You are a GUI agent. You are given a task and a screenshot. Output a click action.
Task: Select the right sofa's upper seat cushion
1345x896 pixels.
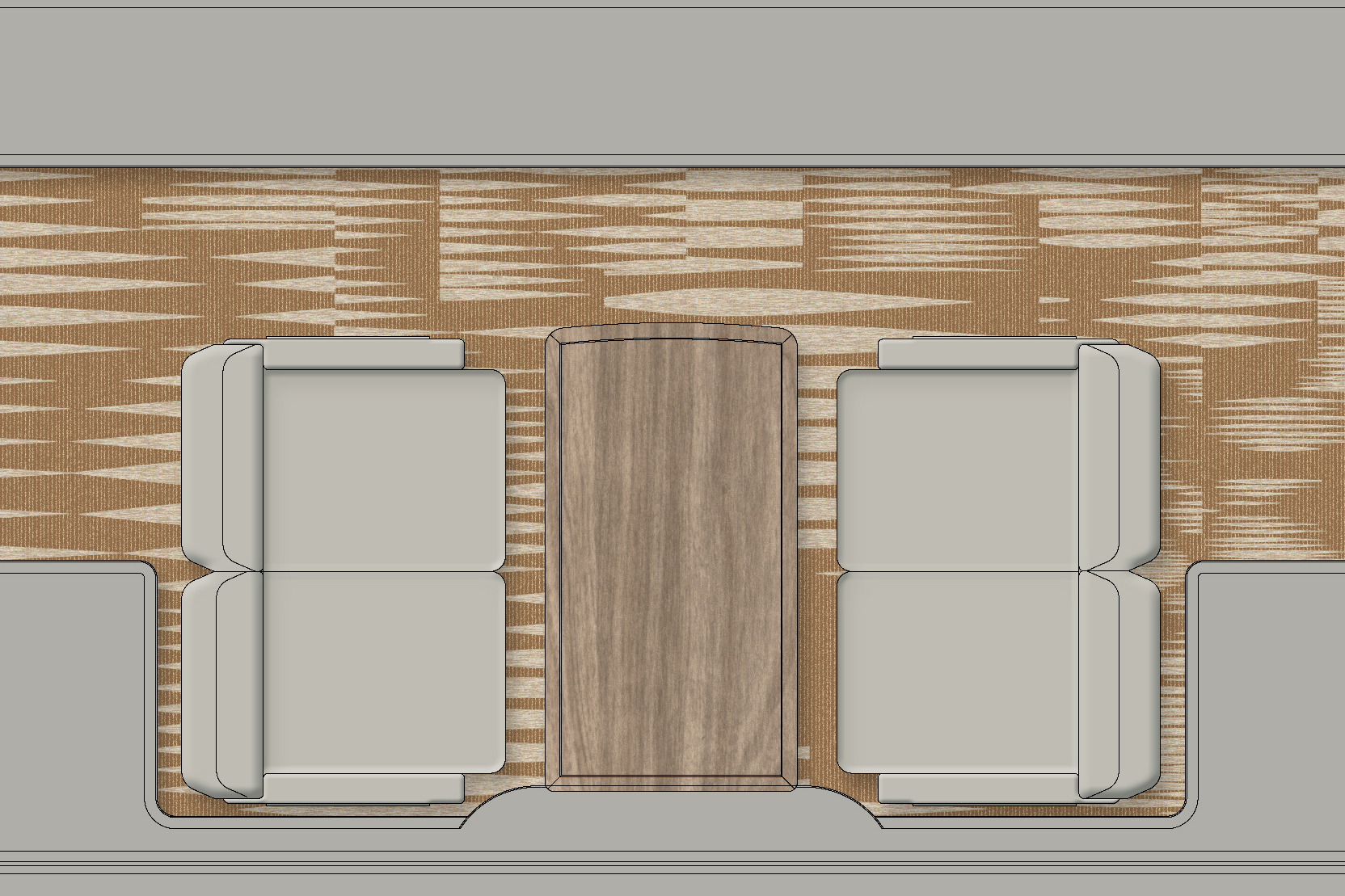(x=959, y=470)
